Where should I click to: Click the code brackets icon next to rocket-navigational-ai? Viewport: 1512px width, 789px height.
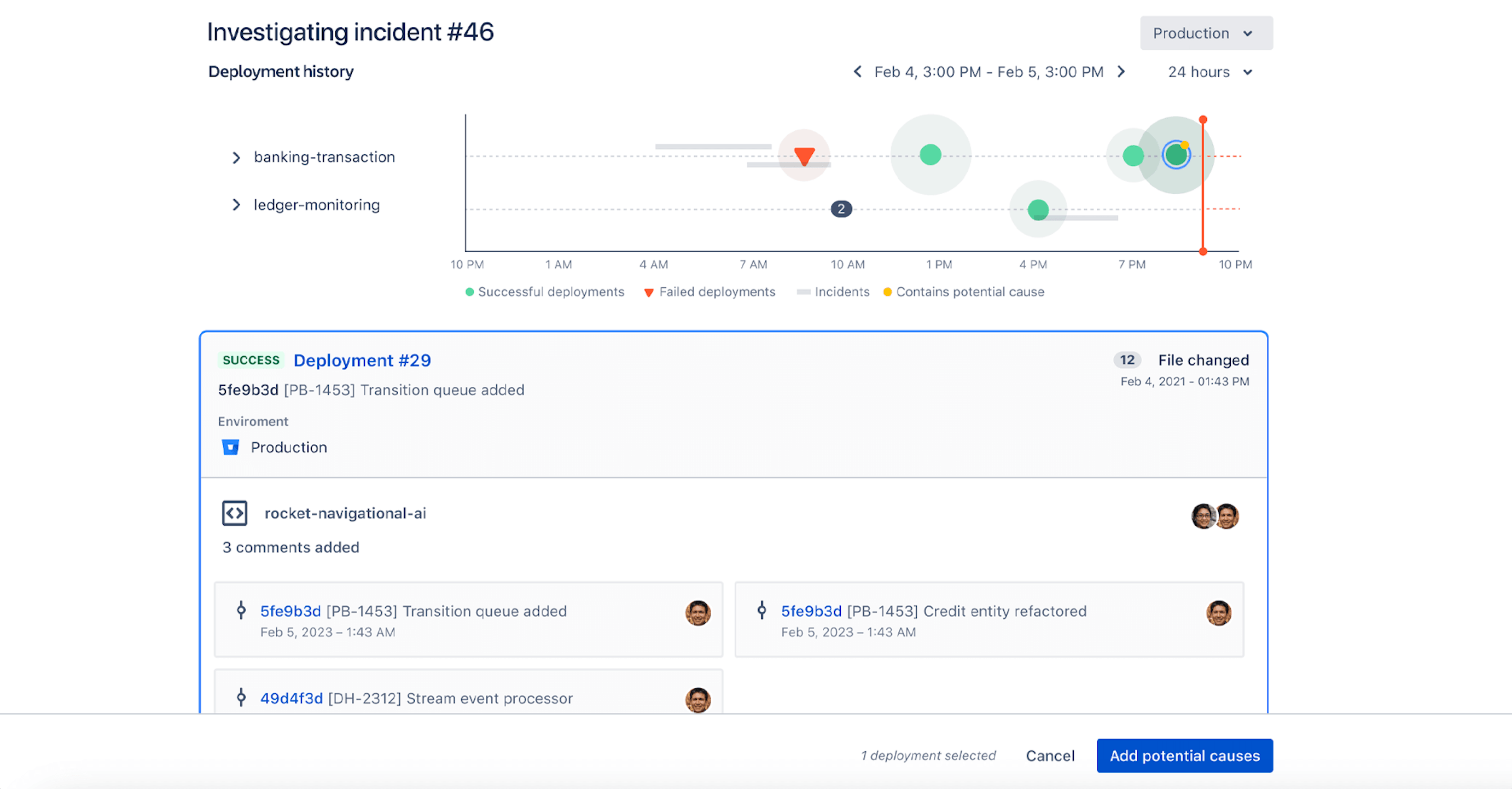(234, 513)
